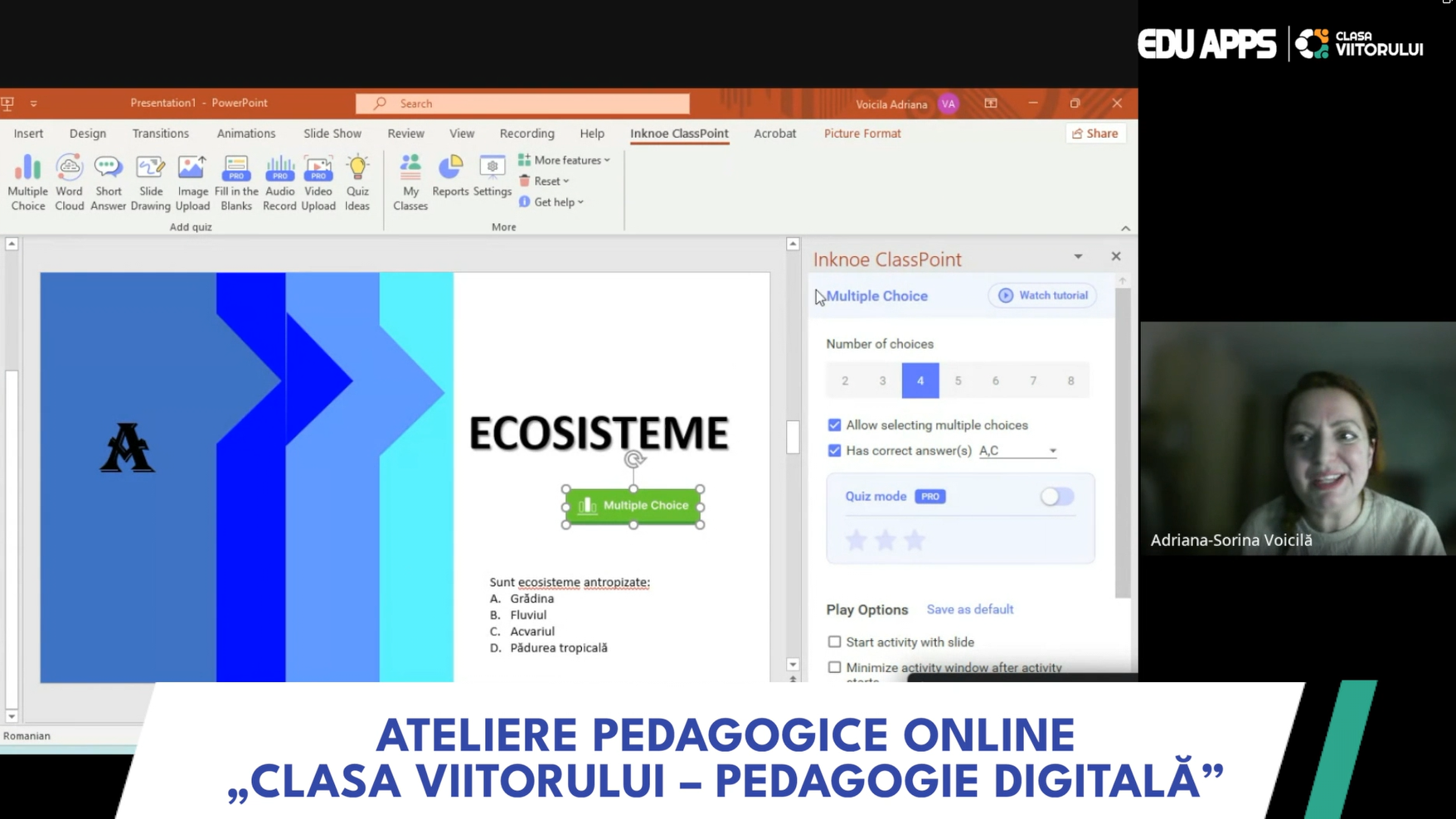Open the Acrobat tab
The image size is (1456, 819).
(x=774, y=133)
